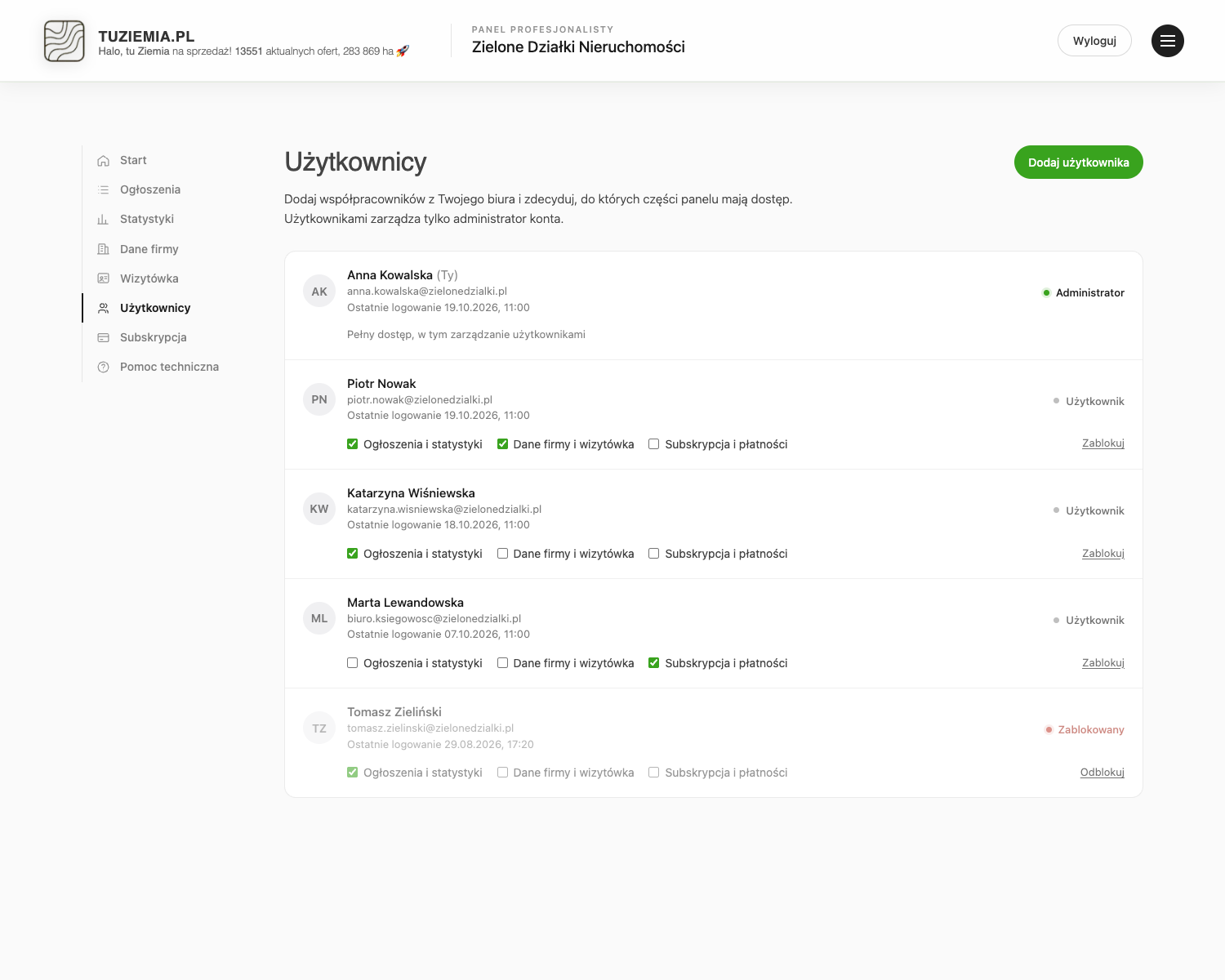Click the Pomoc techniczna question icon
Viewport: 1225px width, 980px height.
point(103,367)
